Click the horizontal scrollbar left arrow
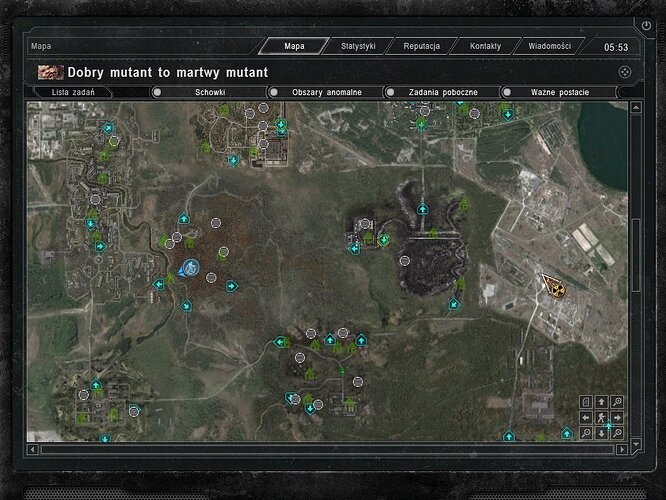The height and width of the screenshot is (500, 666). (x=33, y=449)
